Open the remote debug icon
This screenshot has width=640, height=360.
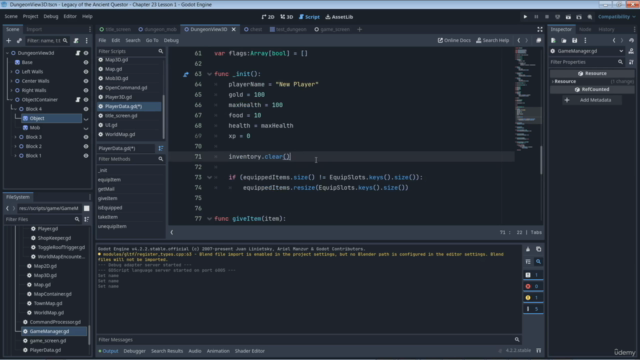point(557,17)
